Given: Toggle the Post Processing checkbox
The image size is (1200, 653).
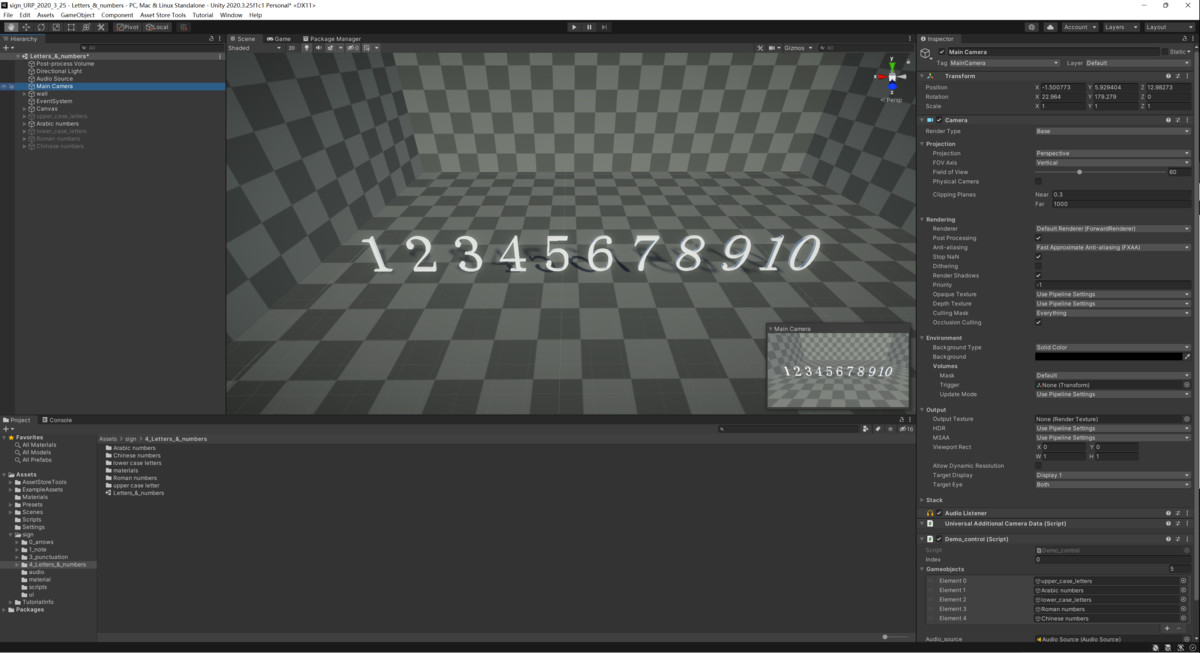Looking at the screenshot, I should [1038, 238].
